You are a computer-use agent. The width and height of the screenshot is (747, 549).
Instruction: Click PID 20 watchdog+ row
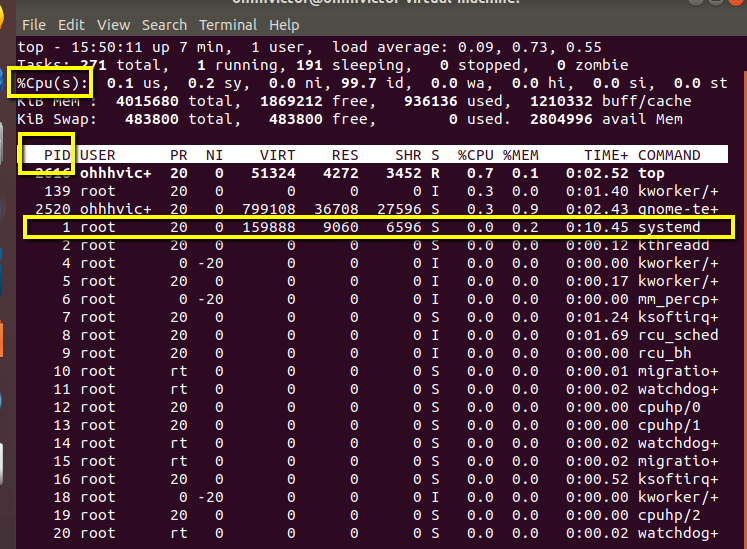[373, 533]
